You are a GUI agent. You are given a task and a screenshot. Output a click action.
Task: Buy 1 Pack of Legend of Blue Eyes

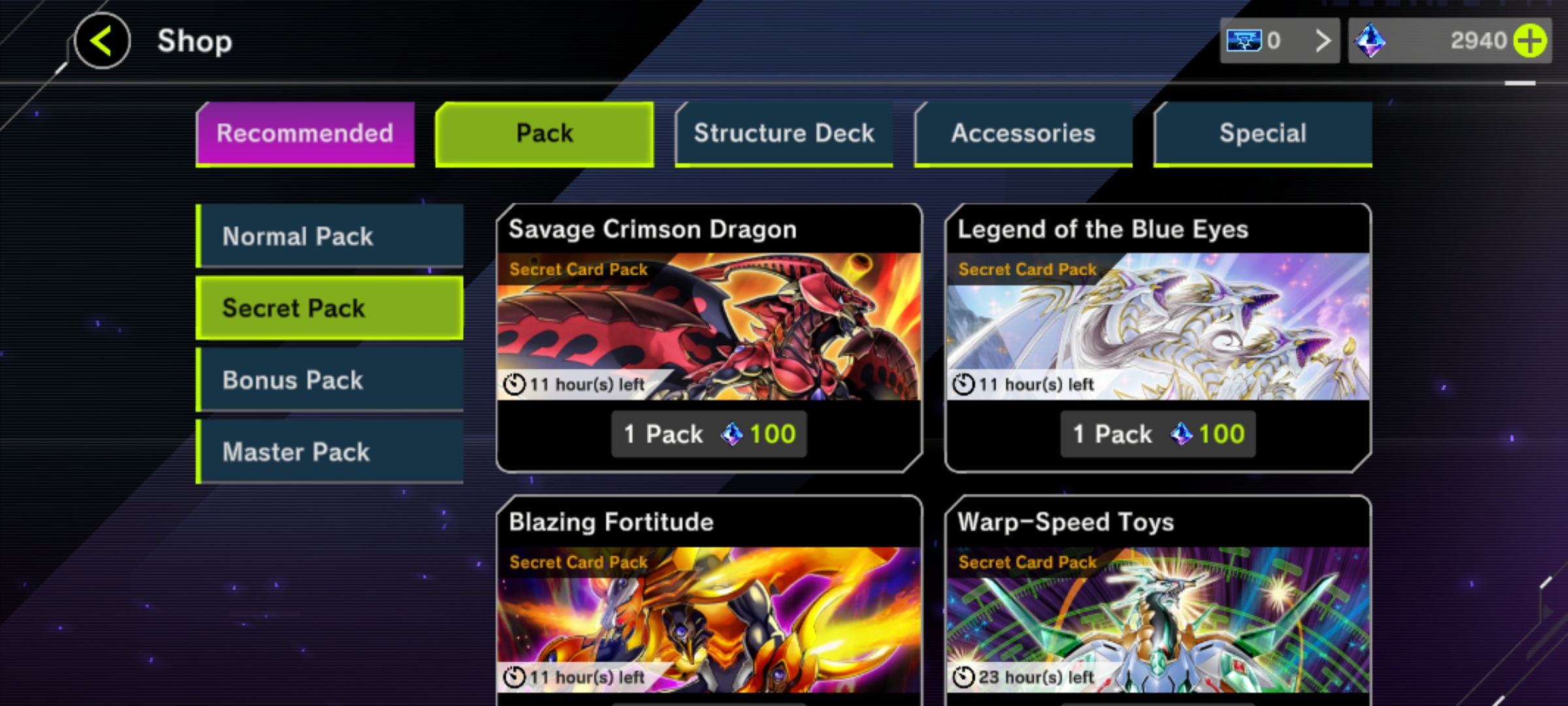tap(1158, 434)
